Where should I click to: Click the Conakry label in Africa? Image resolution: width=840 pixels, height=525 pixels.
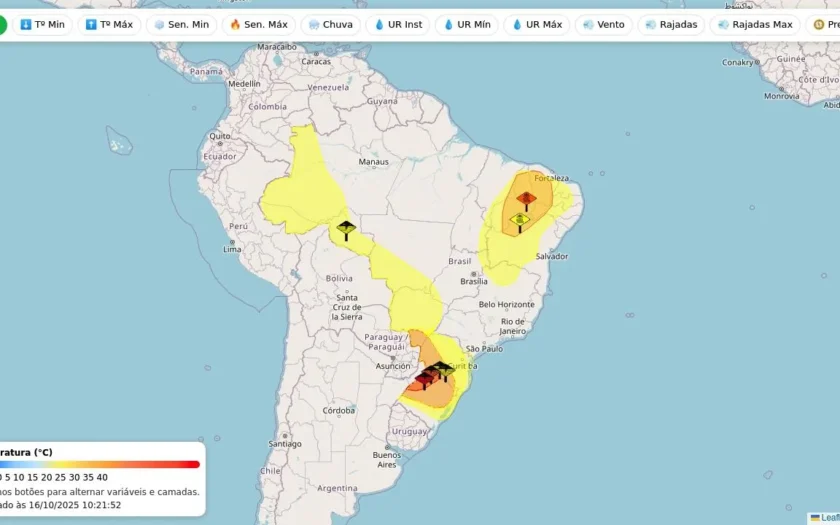pos(738,63)
